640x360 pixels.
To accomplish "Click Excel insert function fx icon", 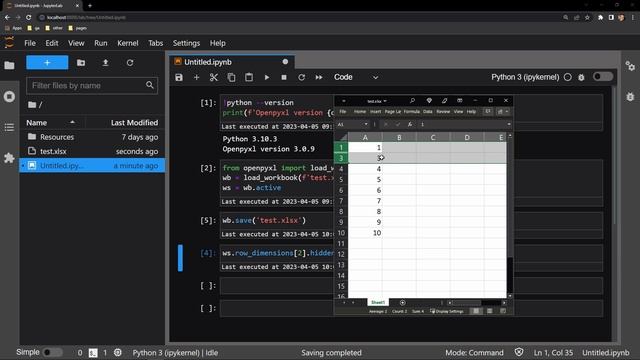I will [410, 124].
